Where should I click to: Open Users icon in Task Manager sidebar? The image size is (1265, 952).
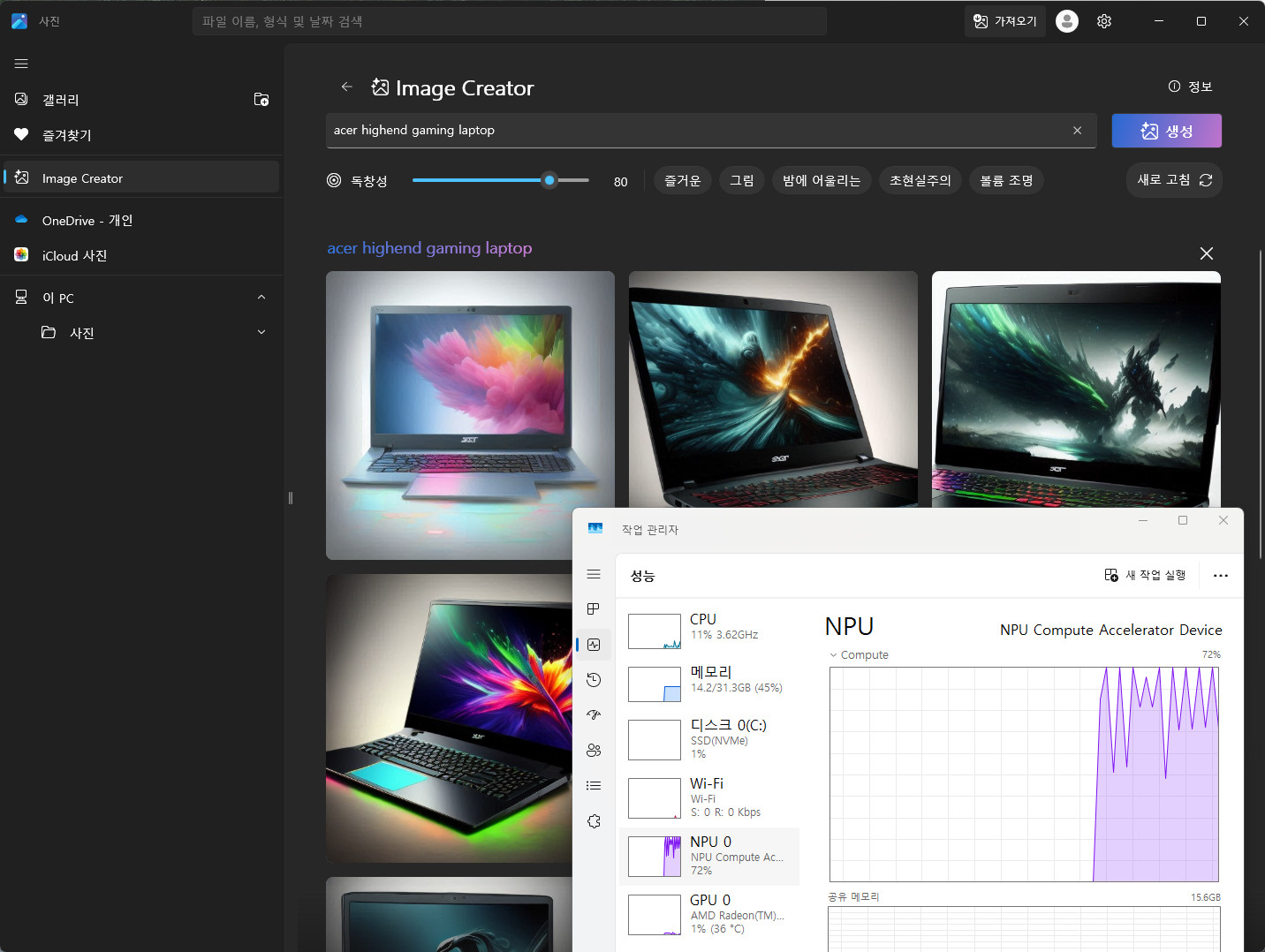point(594,751)
